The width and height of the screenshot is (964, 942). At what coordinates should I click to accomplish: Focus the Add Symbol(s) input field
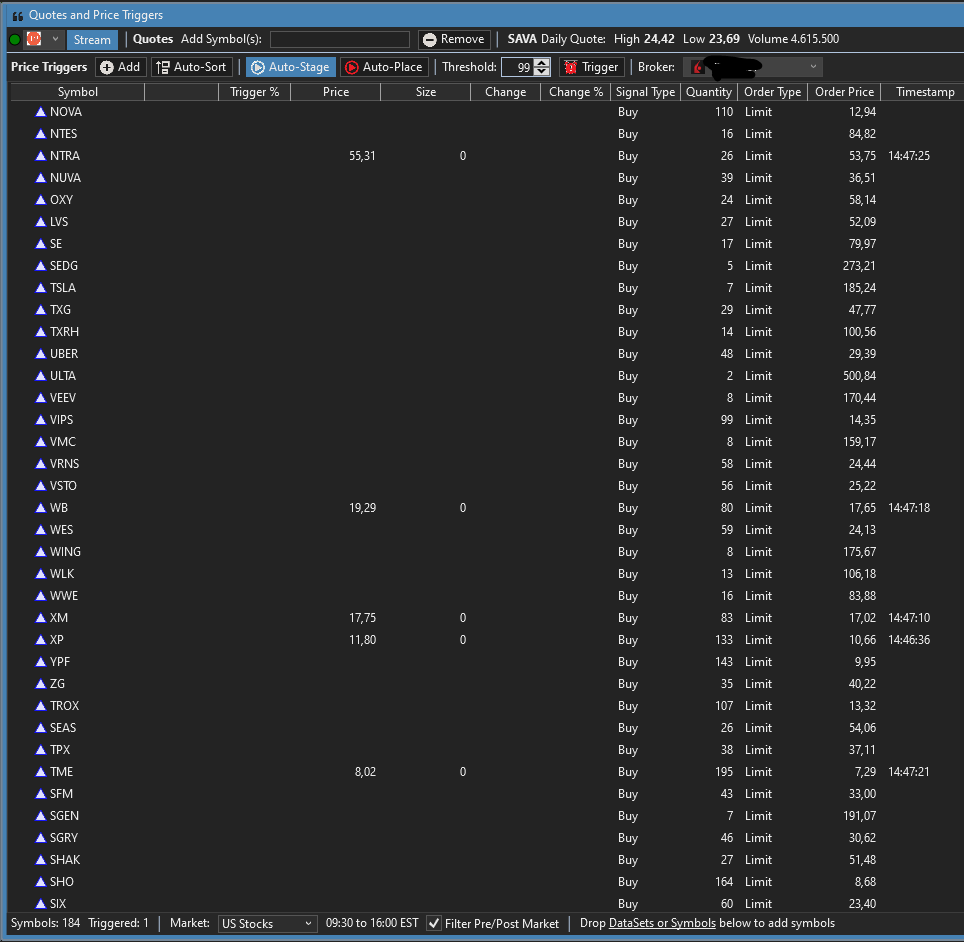(x=340, y=39)
